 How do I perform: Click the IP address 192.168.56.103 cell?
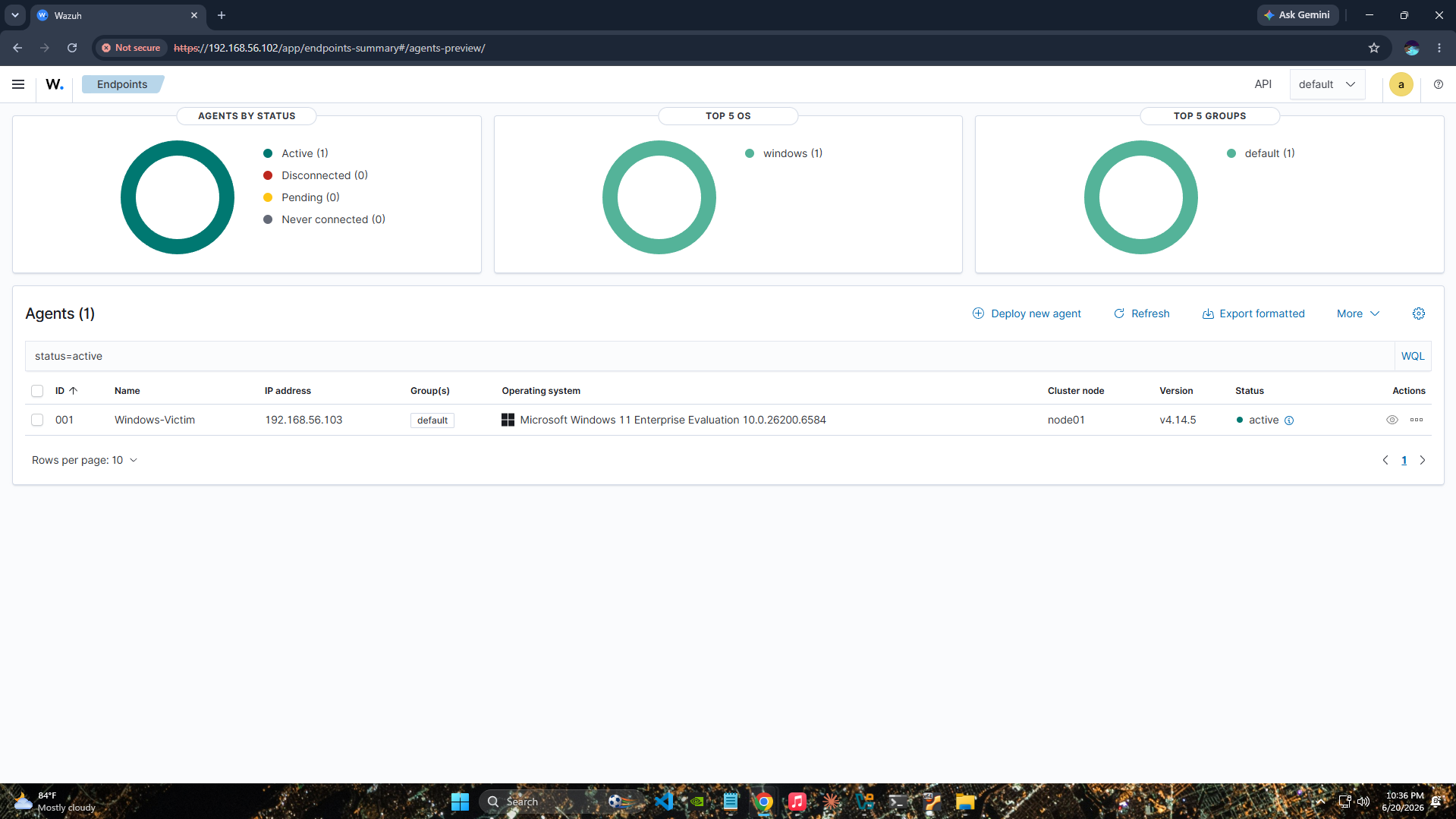(x=303, y=420)
